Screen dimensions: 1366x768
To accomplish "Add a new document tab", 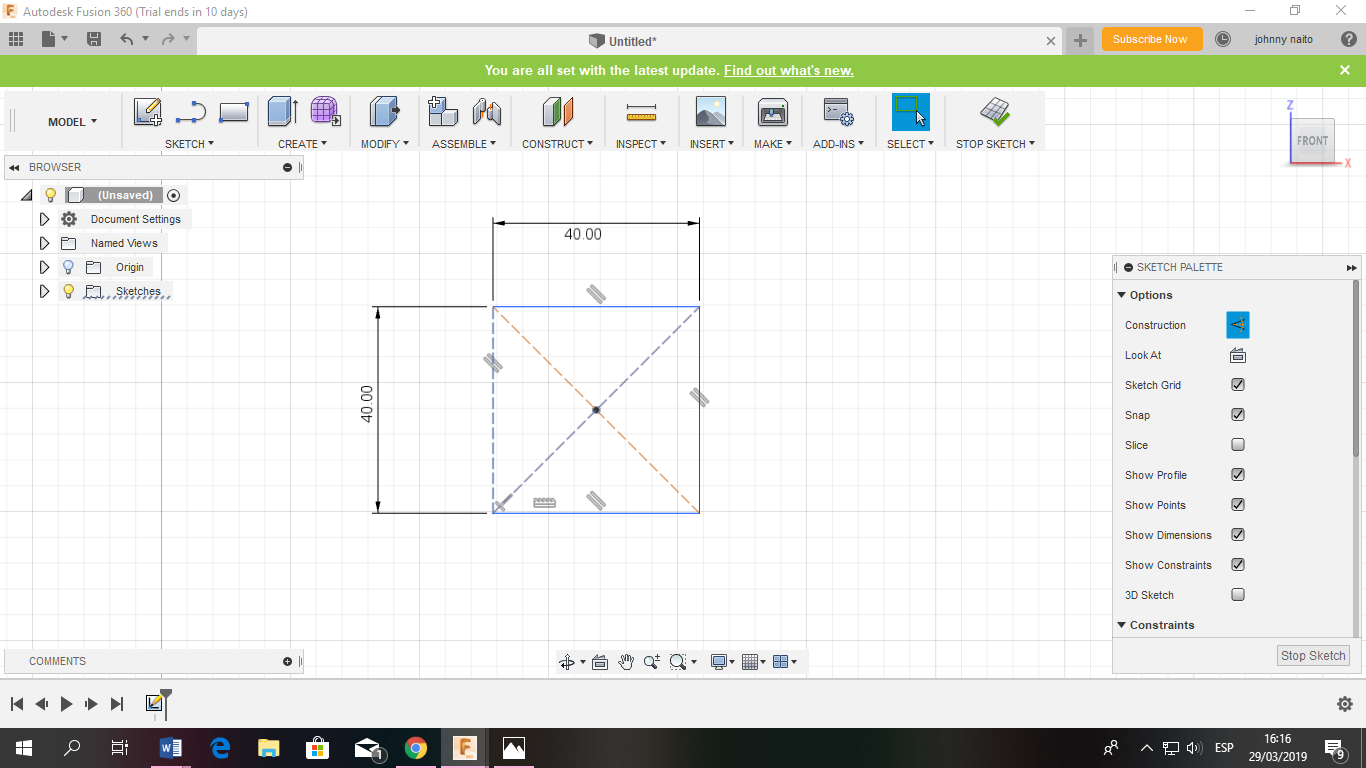I will tap(1080, 40).
